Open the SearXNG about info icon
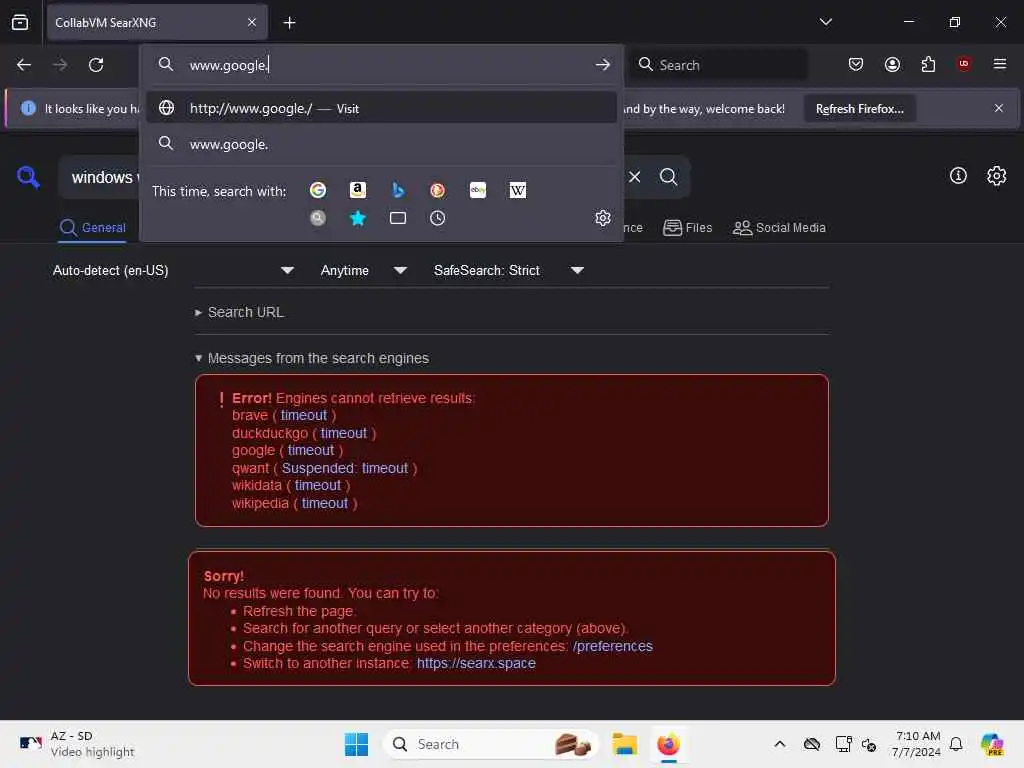Image resolution: width=1024 pixels, height=768 pixels. pos(958,176)
